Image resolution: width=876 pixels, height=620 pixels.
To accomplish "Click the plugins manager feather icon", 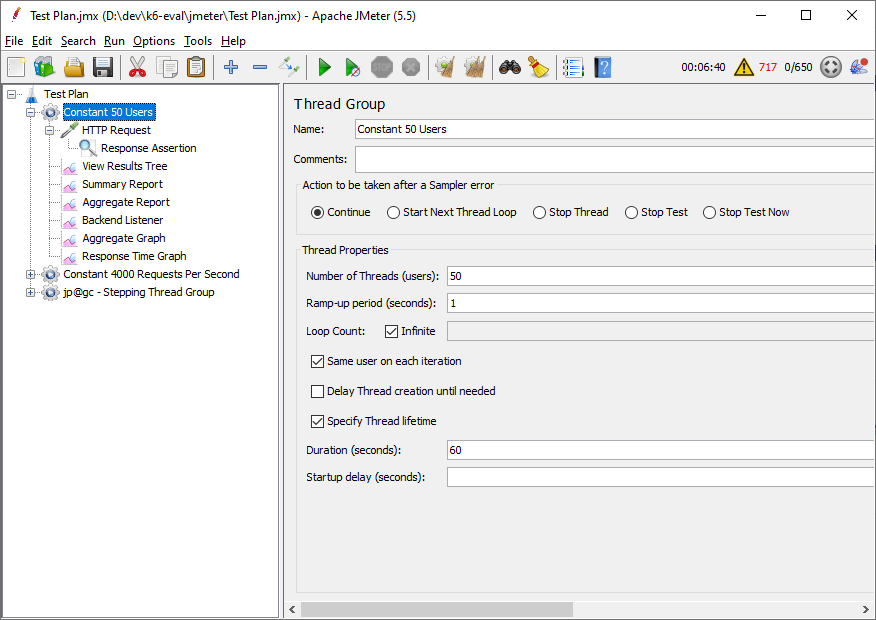I will click(x=859, y=68).
